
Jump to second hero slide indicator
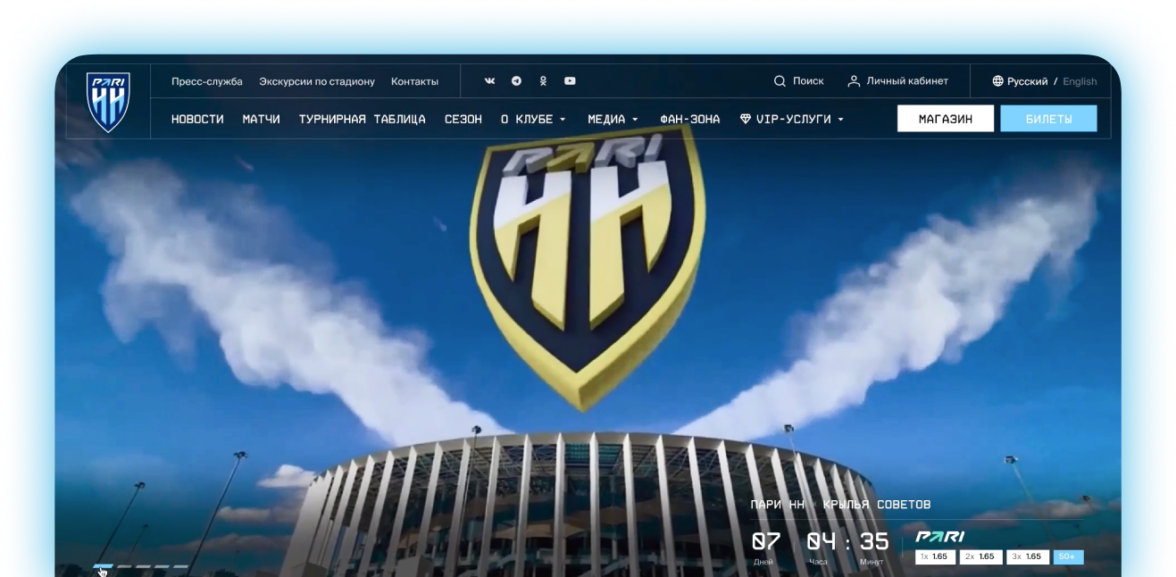point(124,566)
